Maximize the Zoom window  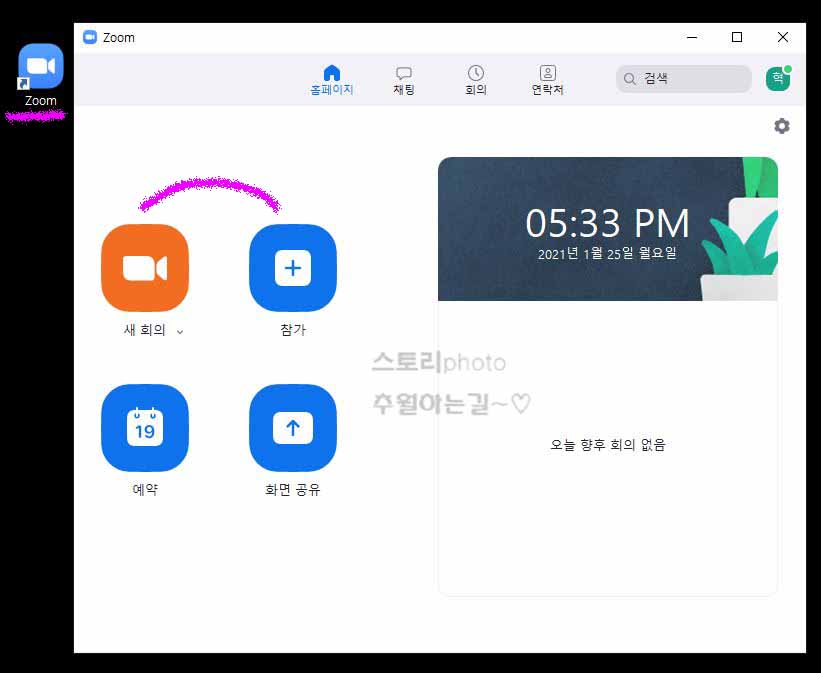737,37
